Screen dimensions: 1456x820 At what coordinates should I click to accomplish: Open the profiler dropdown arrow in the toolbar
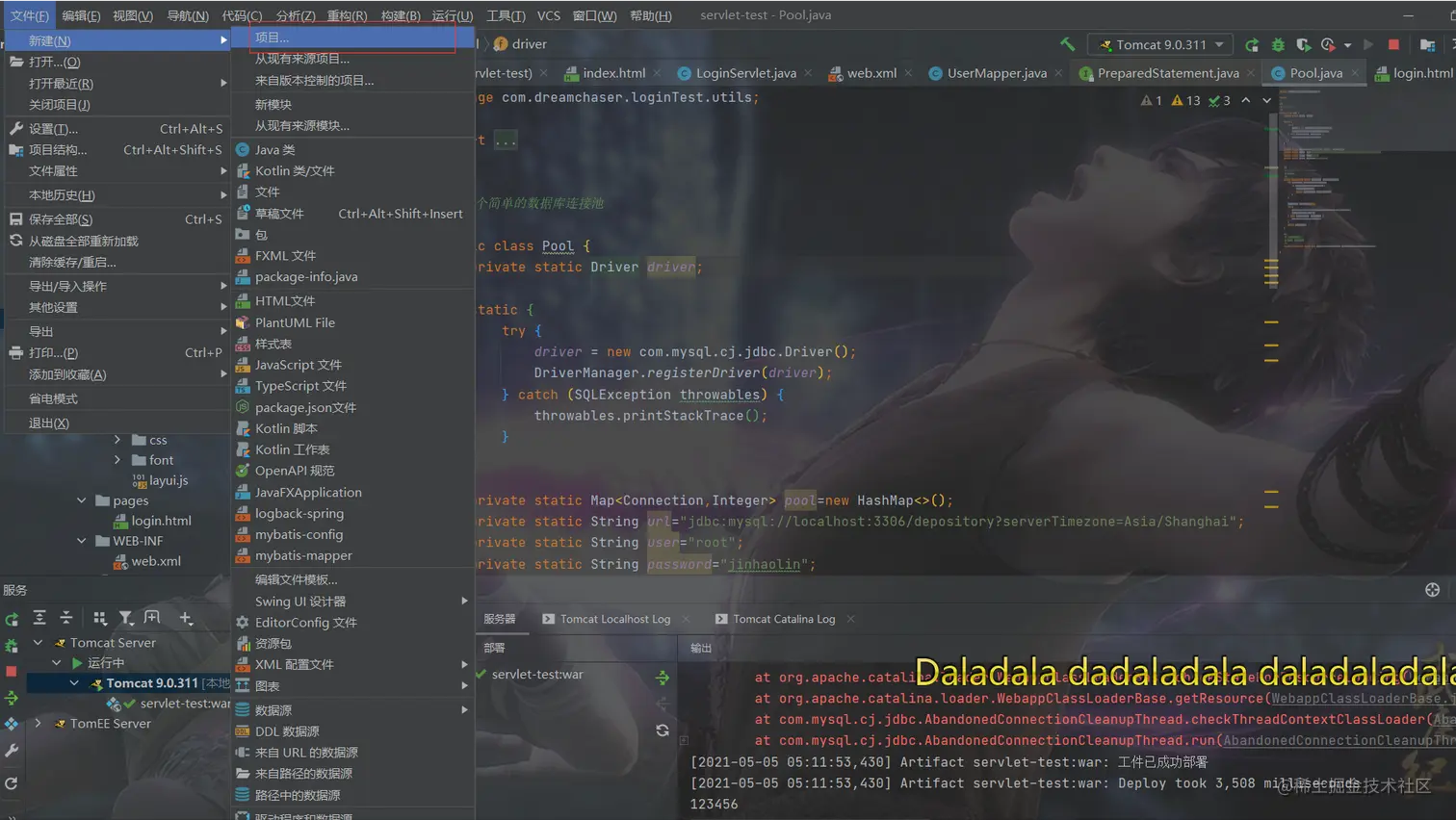click(x=1347, y=45)
